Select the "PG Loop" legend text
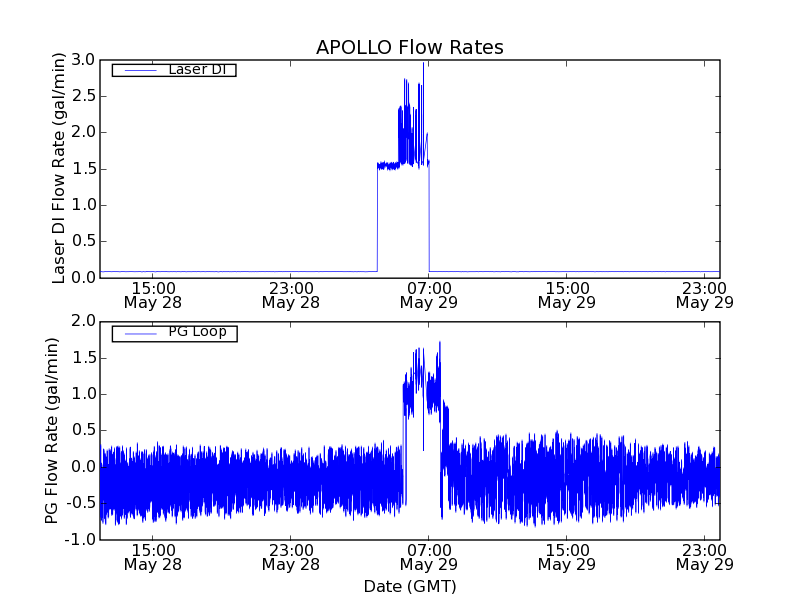Image resolution: width=800 pixels, height=600 pixels. pyautogui.click(x=197, y=332)
